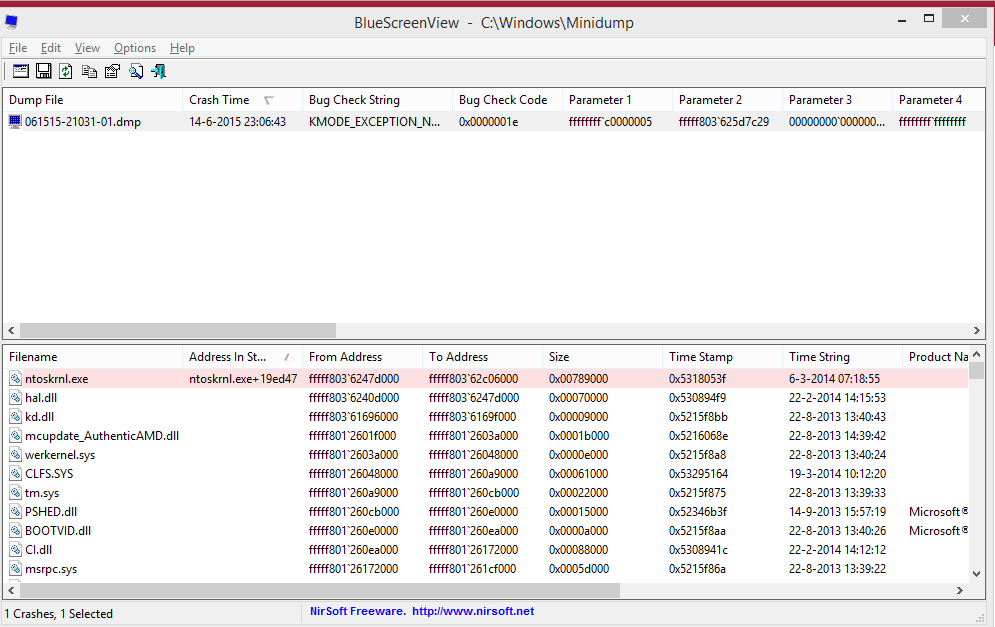The width and height of the screenshot is (995, 627).
Task: Click lower pane horizontal scrollbar thumb
Action: point(320,591)
